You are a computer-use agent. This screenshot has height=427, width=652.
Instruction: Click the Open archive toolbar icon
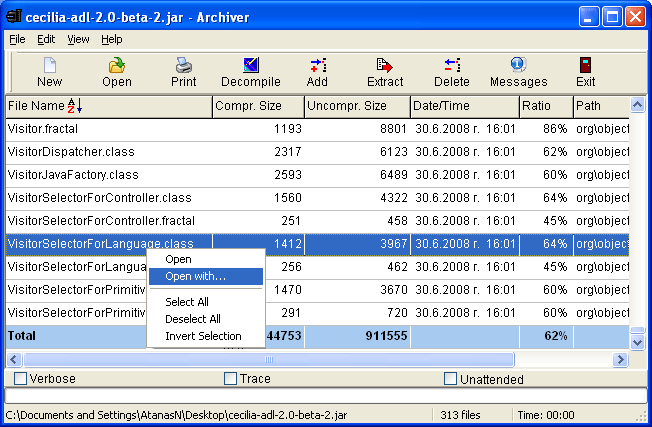(117, 65)
